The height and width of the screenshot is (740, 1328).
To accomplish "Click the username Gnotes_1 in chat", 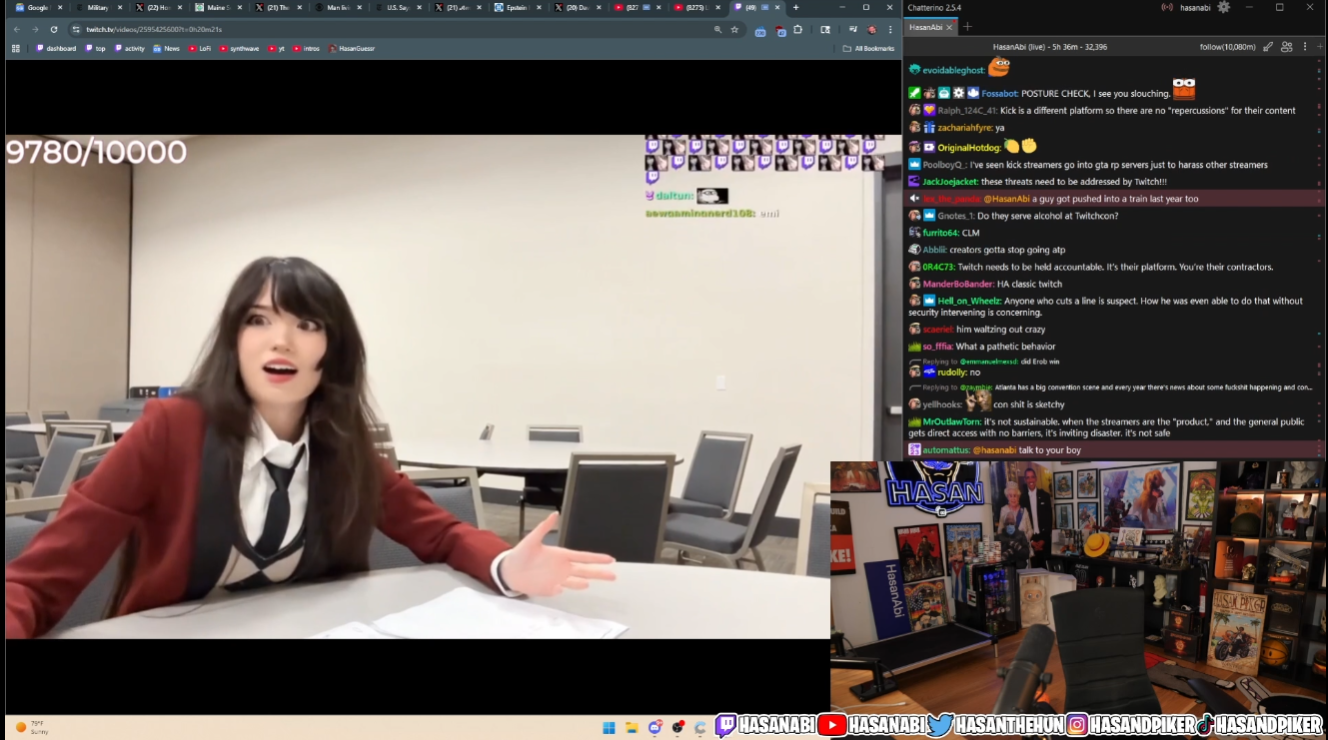I will (958, 216).
